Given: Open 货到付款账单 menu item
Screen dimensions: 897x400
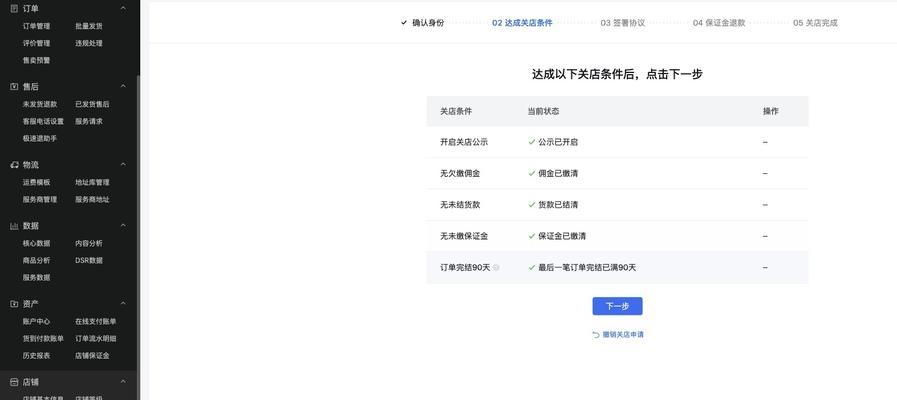Looking at the screenshot, I should point(43,338).
